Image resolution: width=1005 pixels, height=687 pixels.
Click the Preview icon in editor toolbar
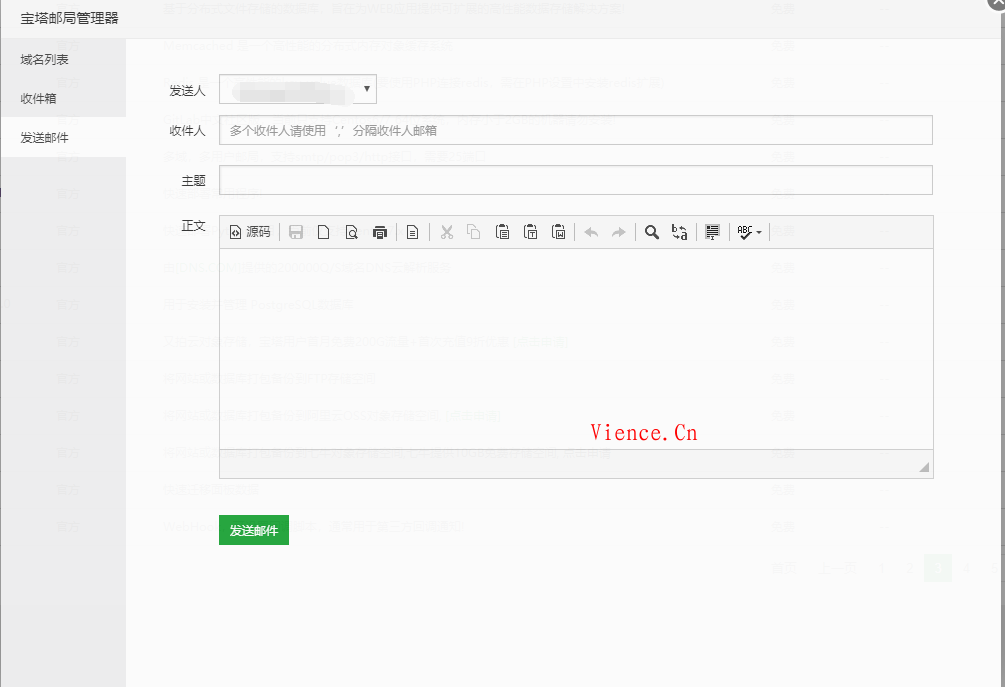coord(351,232)
